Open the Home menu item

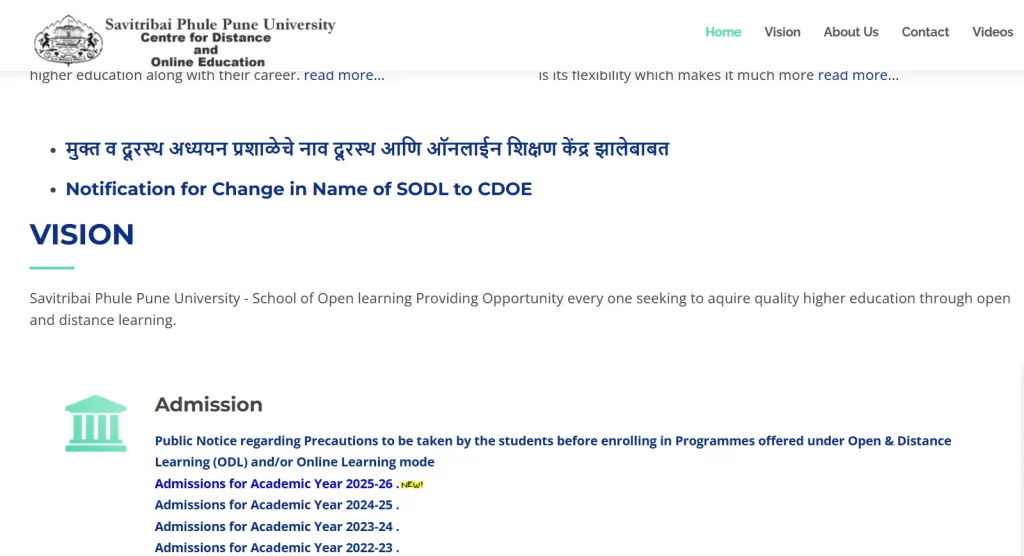723,32
